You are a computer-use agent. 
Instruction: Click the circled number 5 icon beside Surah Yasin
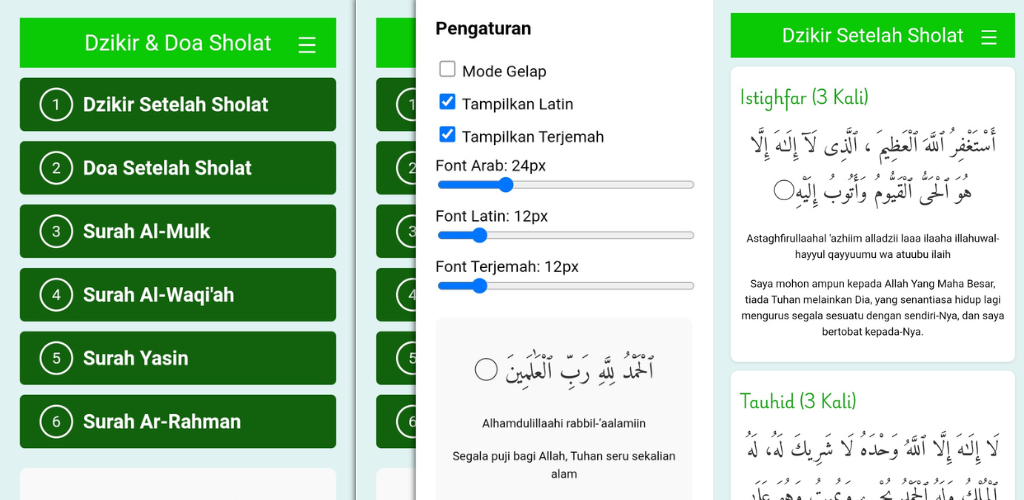[56, 358]
